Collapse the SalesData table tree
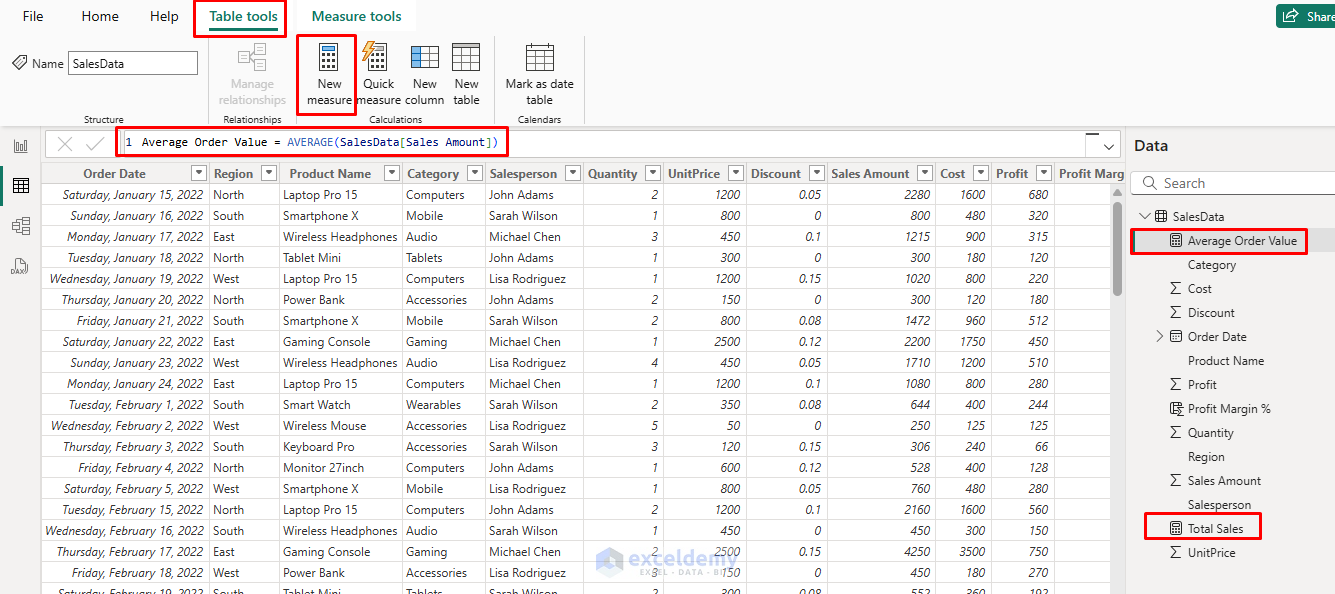Screen dimensions: 1335x594 (x=1144, y=216)
